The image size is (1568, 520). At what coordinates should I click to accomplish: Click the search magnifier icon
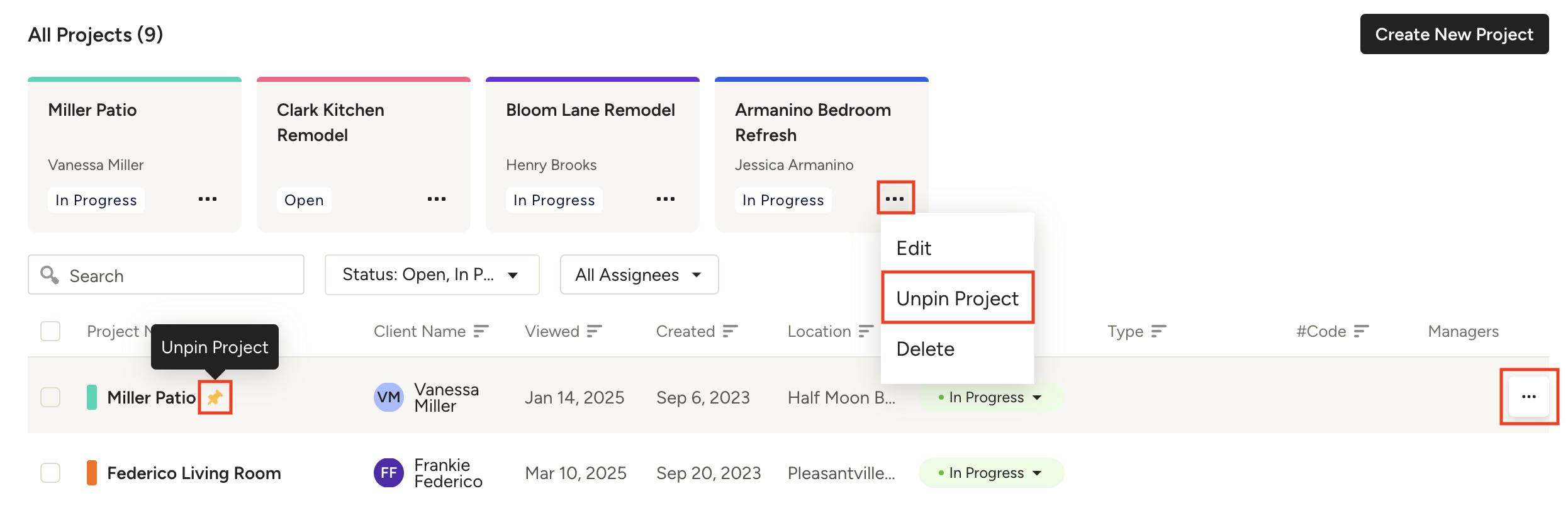click(49, 275)
